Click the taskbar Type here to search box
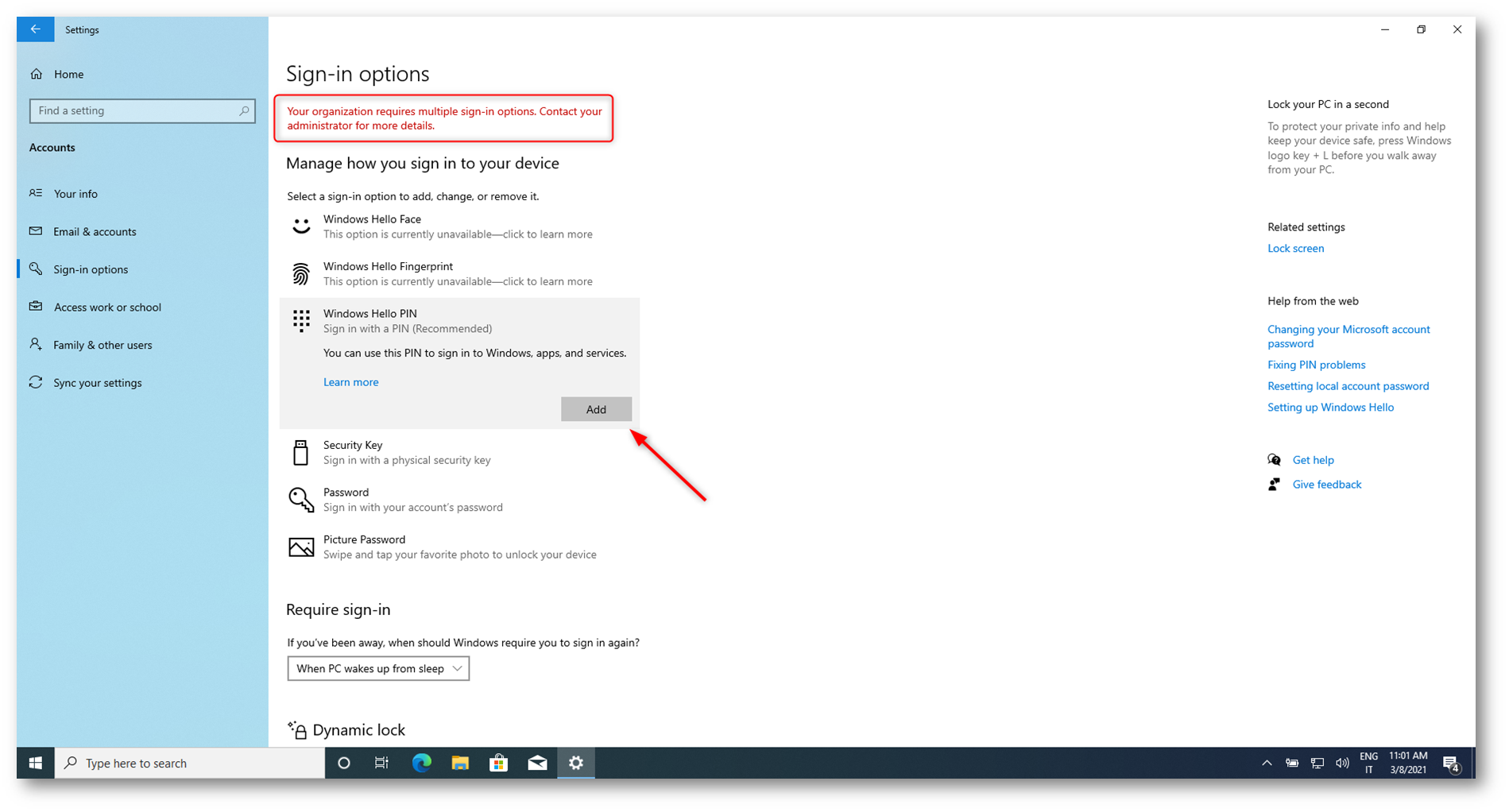Viewport: 1509px width, 812px height. (189, 763)
